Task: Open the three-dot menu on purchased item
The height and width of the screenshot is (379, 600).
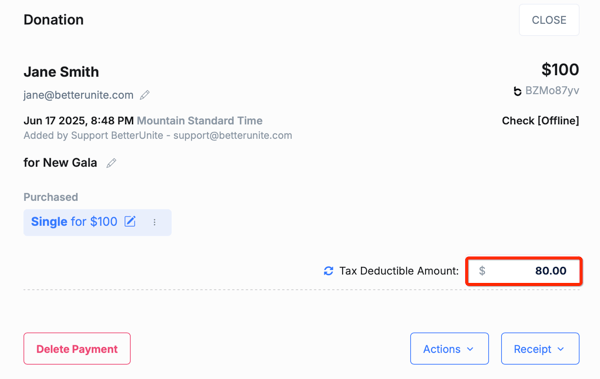Action: tap(155, 222)
